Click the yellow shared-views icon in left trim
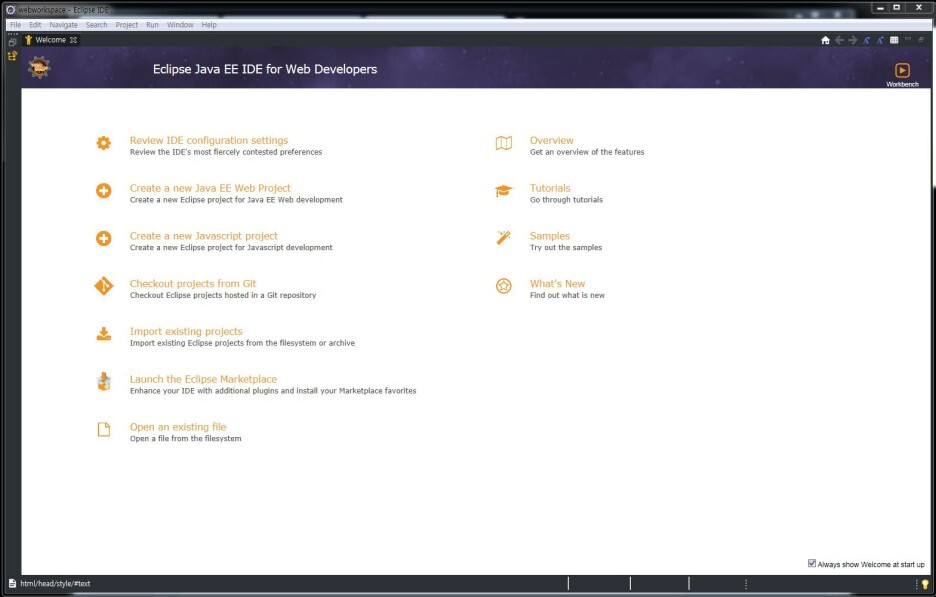Viewport: 936px width, 597px height. point(12,56)
